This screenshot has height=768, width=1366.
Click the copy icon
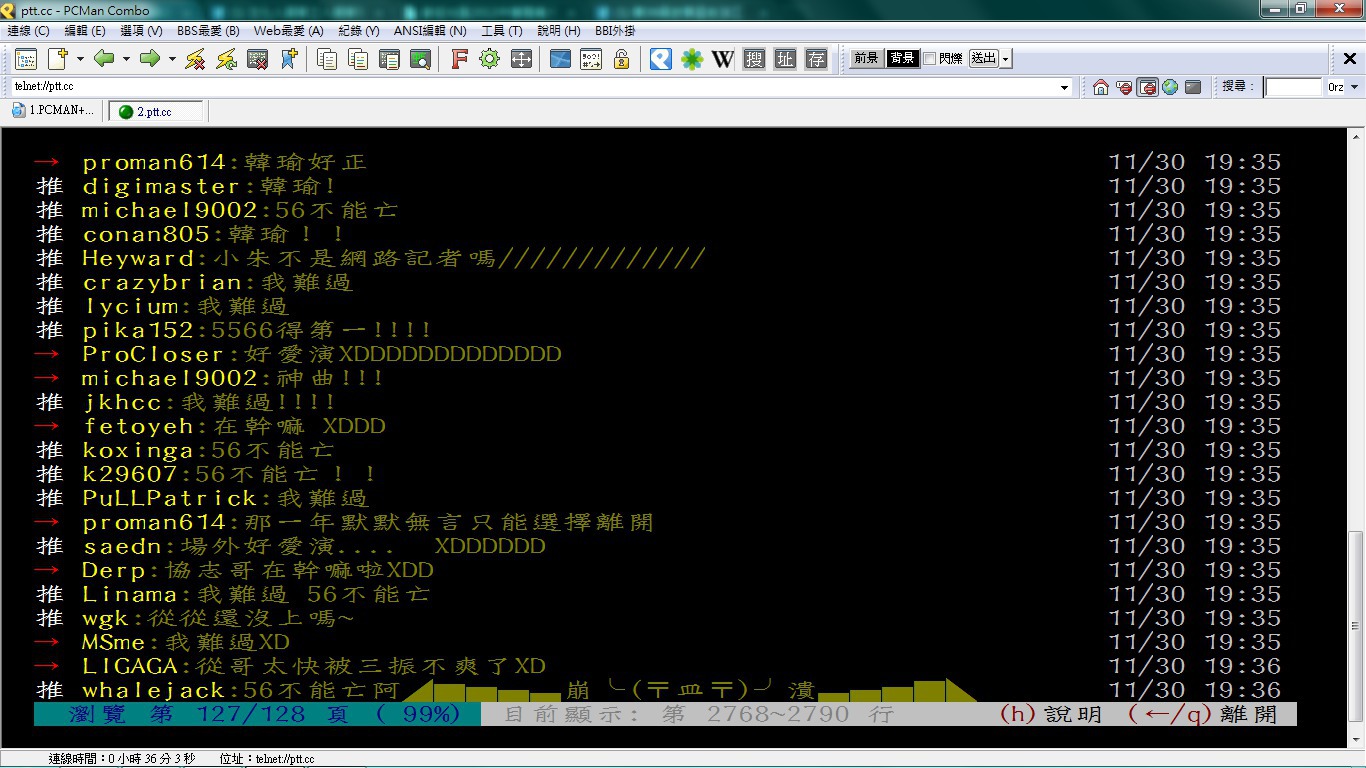tap(326, 59)
